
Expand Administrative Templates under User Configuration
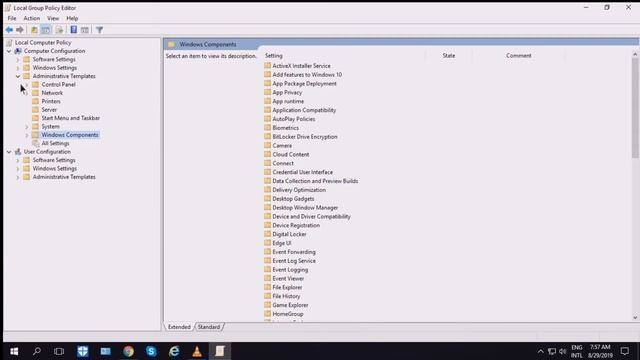[x=18, y=177]
